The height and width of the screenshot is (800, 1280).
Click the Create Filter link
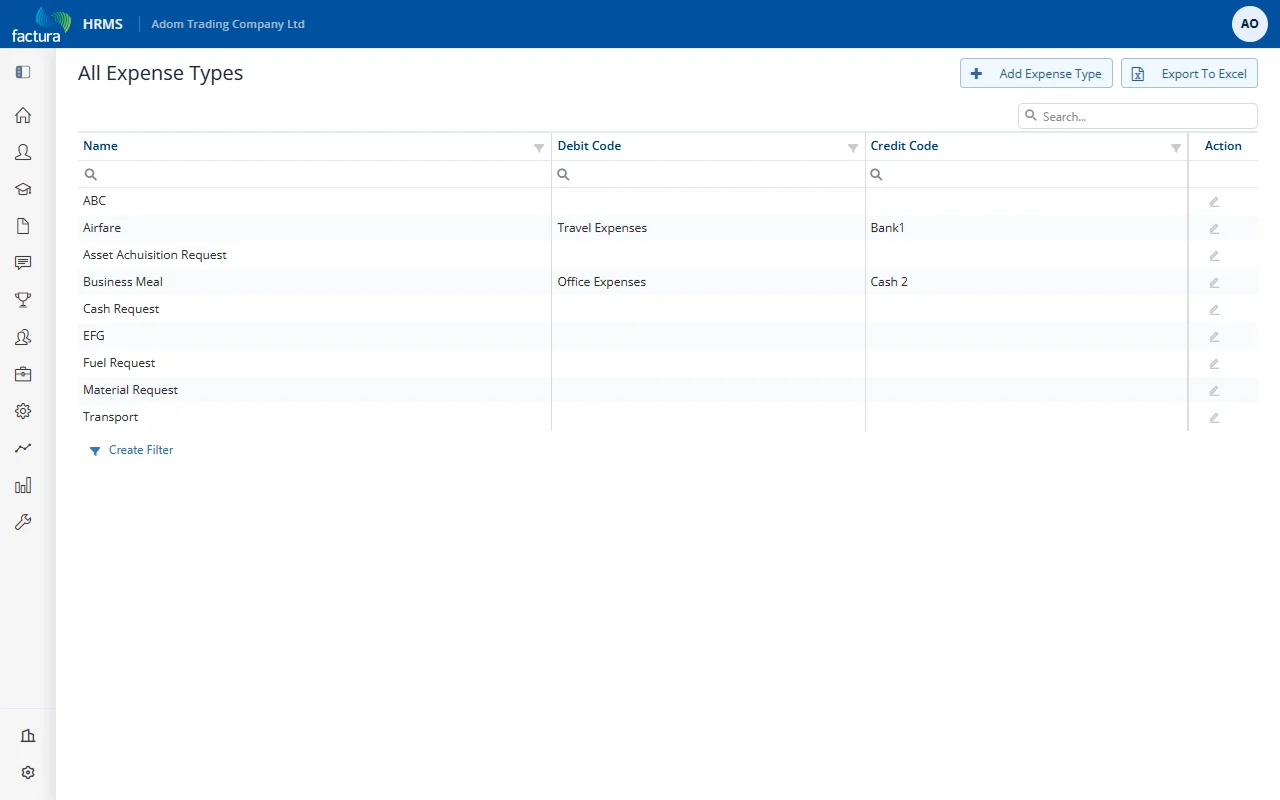[x=141, y=450]
